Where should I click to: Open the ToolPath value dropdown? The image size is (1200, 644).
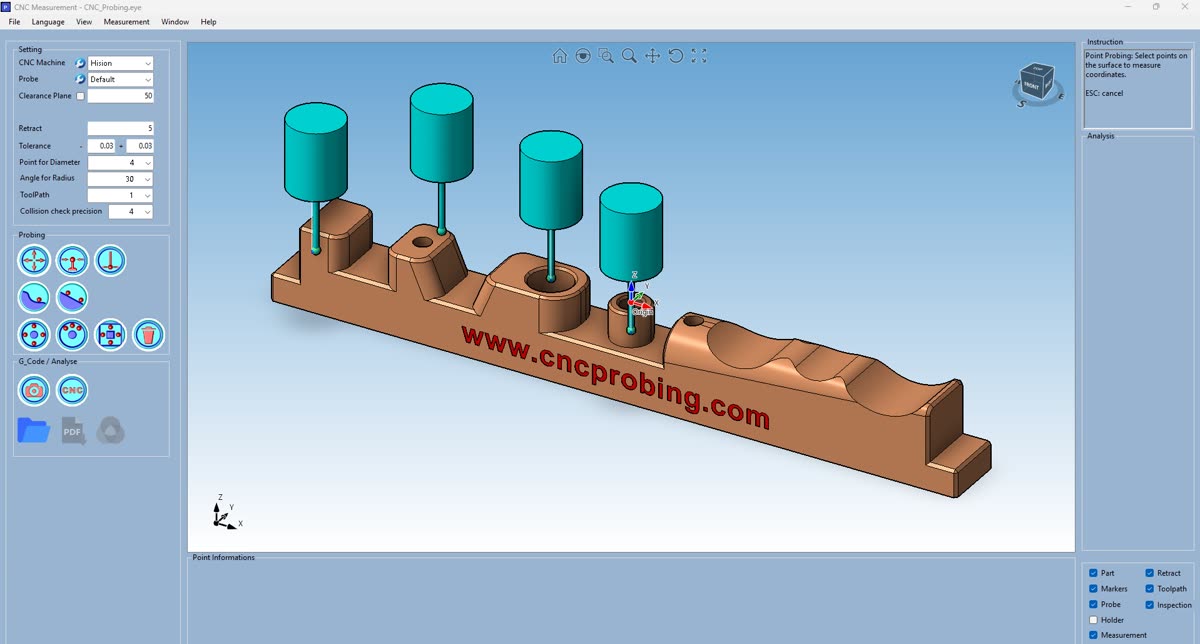click(121, 195)
